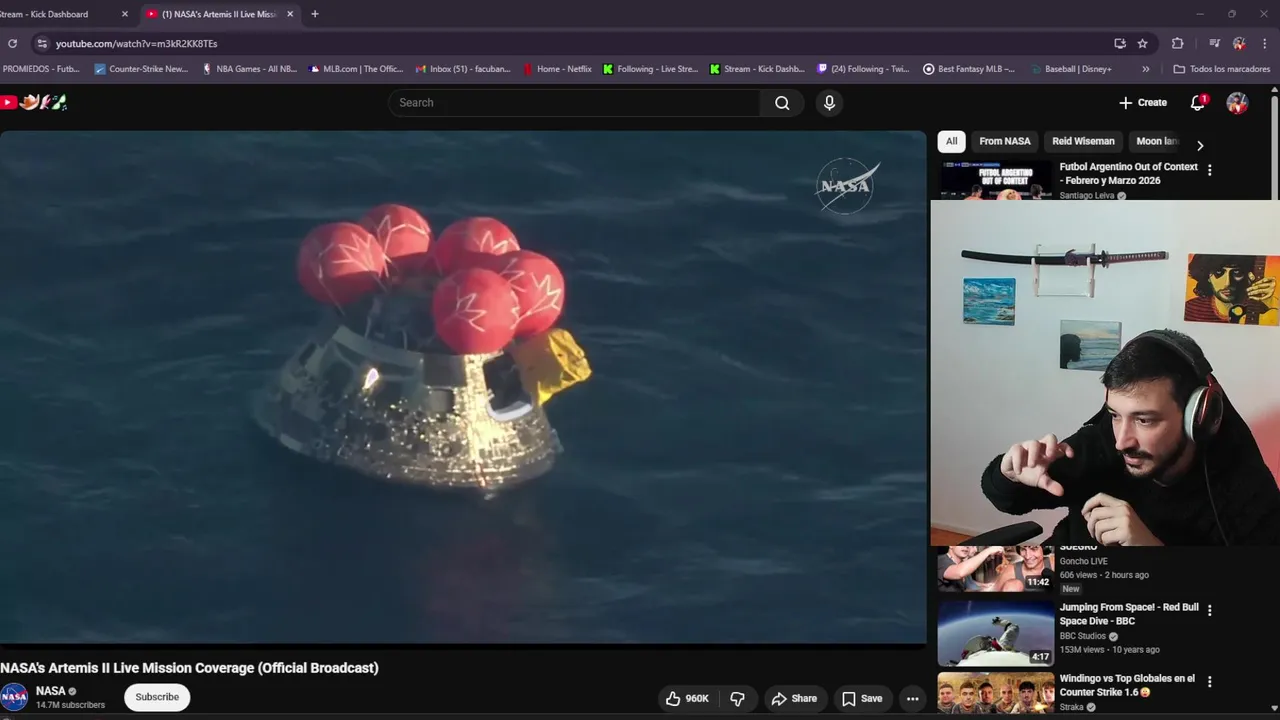Close the Kick Dashboard tab
The image size is (1280, 720).
125,14
